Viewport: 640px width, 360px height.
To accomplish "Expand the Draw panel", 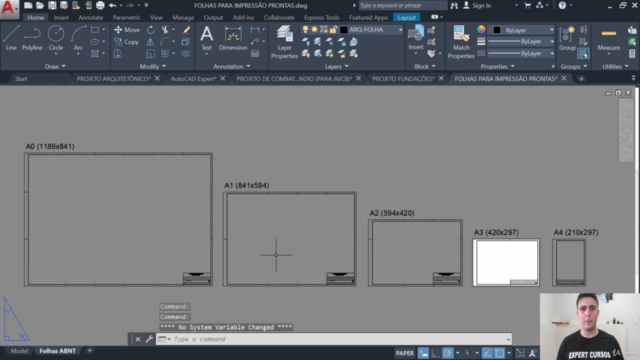I will [55, 66].
